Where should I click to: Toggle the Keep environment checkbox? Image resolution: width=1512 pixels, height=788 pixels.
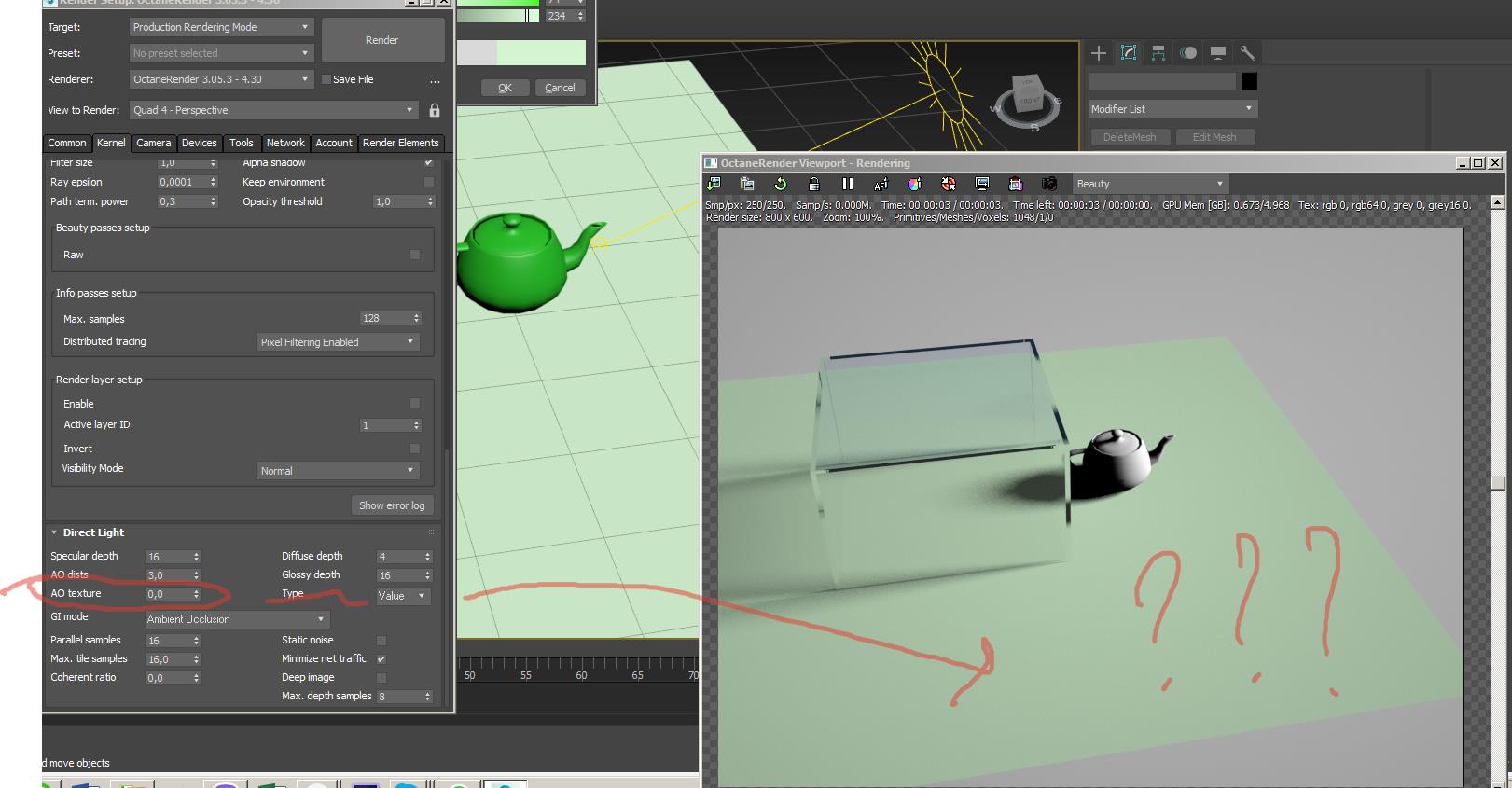429,182
